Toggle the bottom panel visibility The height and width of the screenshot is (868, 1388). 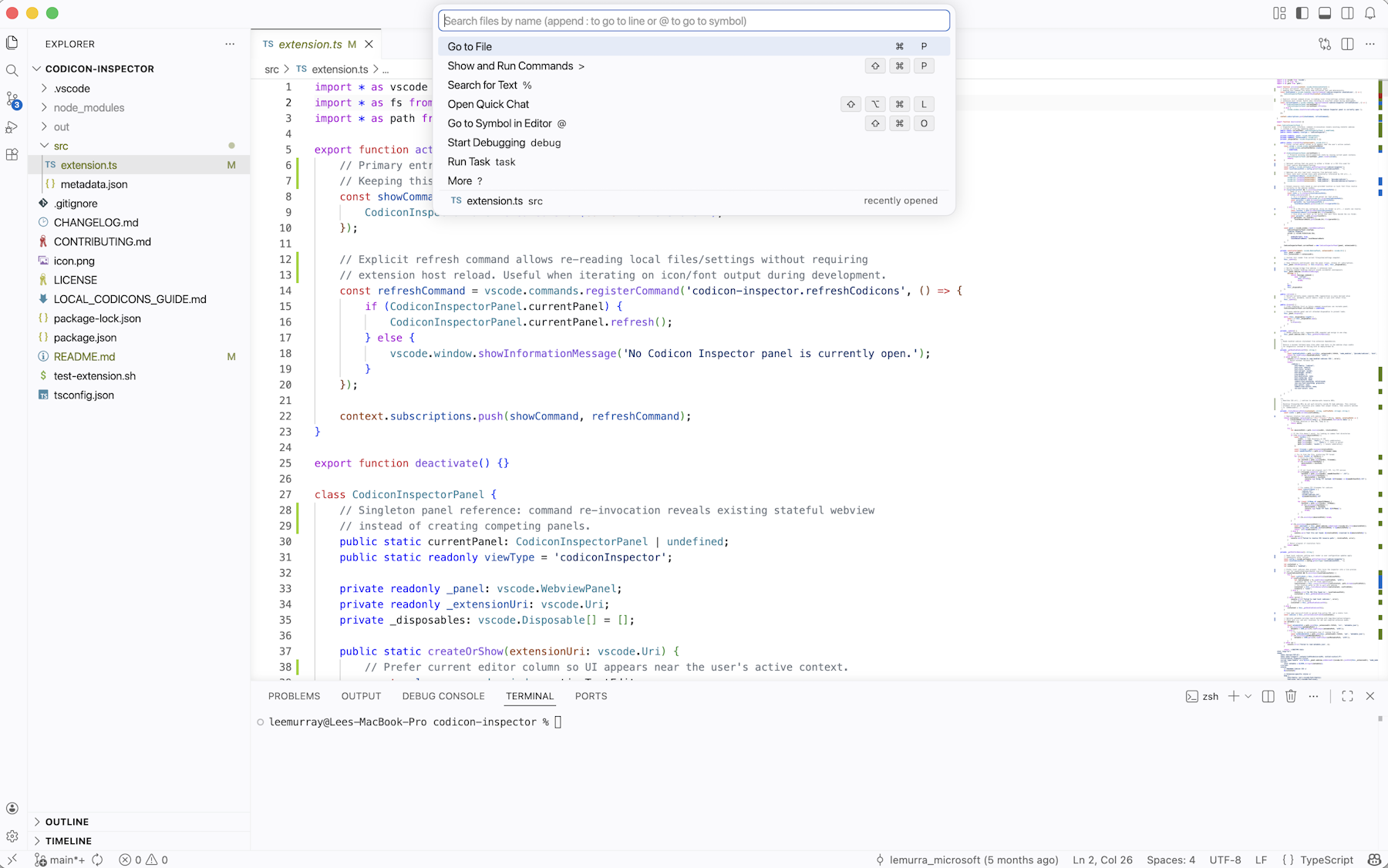(1326, 13)
